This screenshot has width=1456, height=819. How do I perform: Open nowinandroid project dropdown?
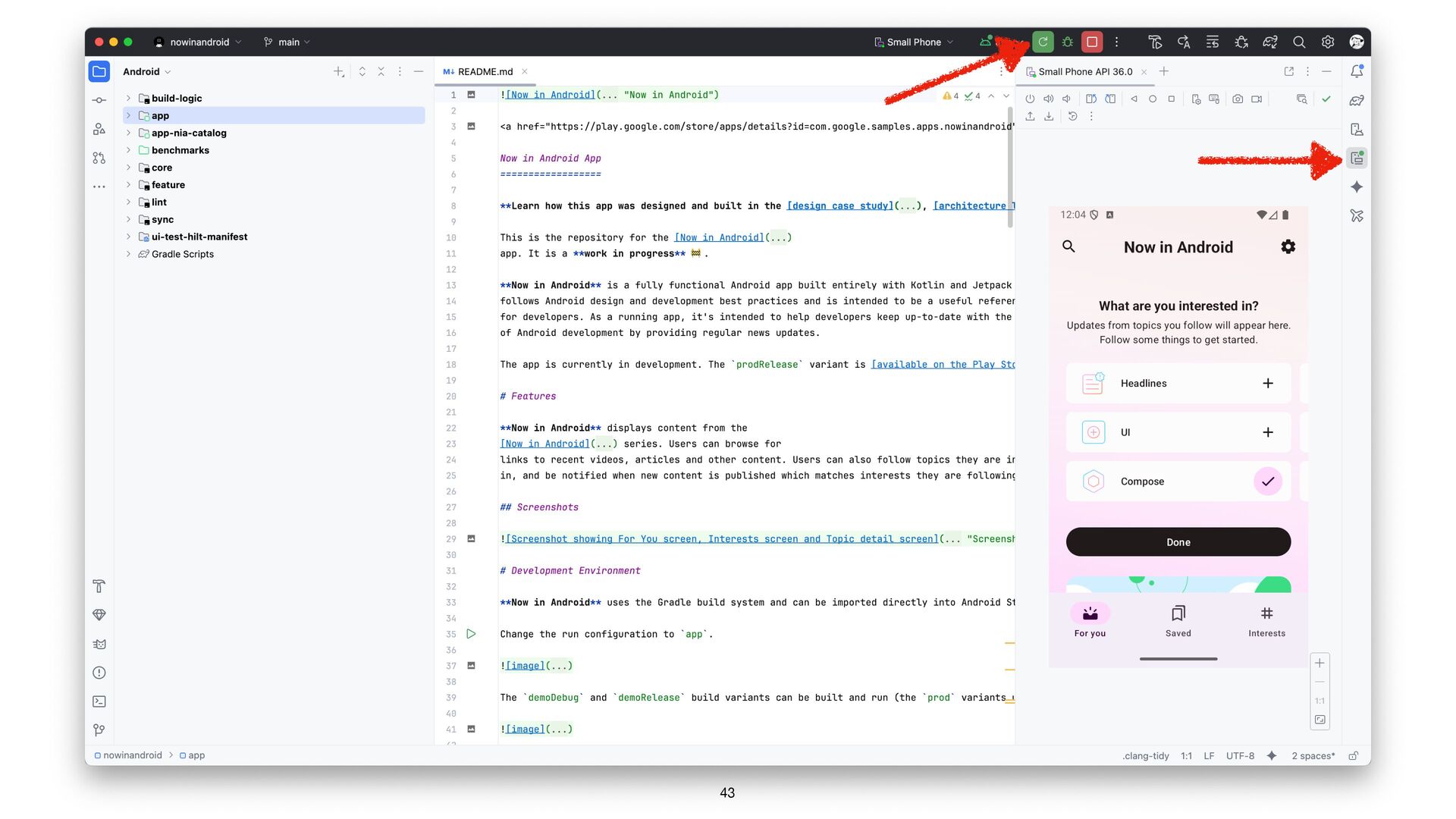(198, 42)
